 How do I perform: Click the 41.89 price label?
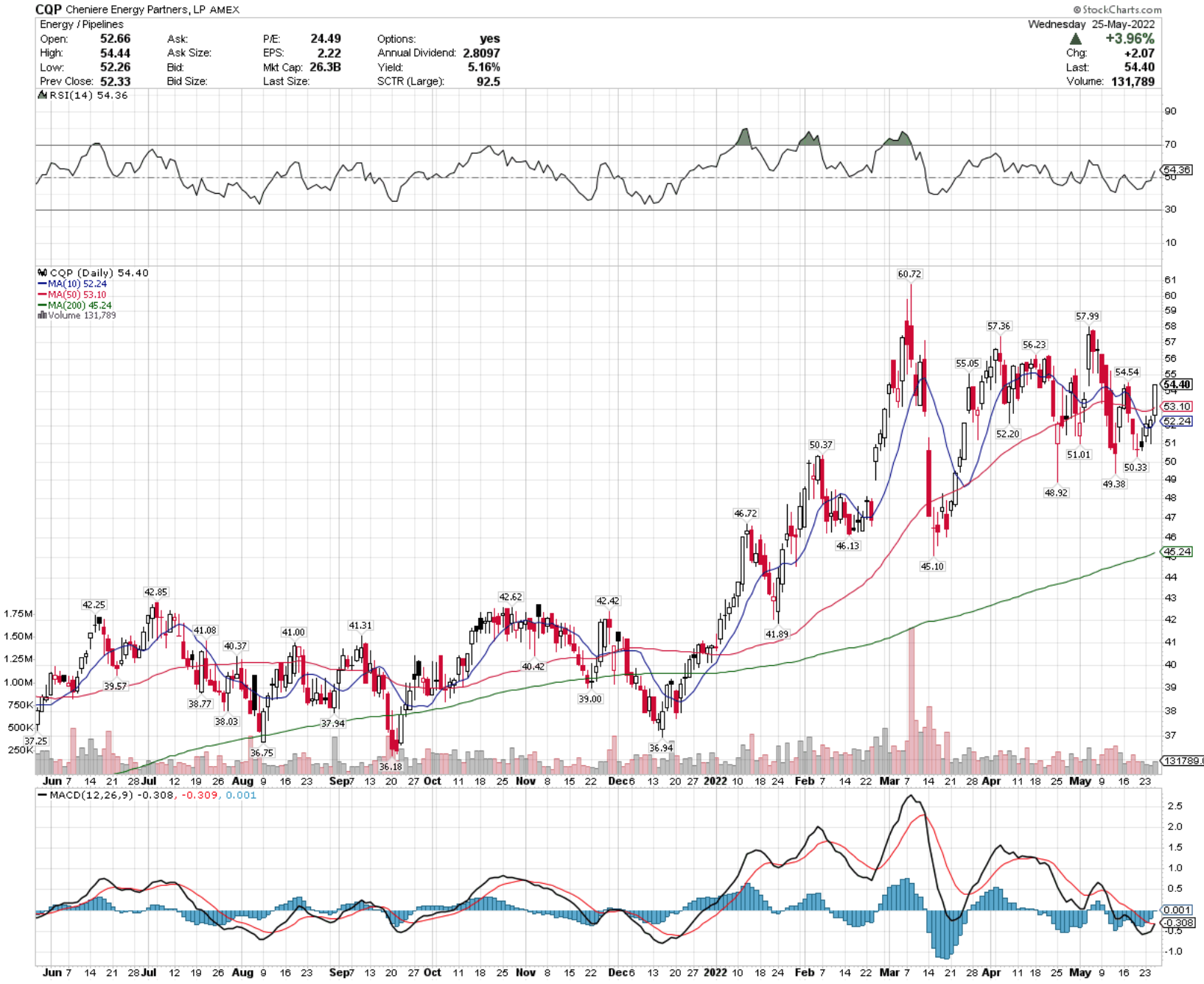pyautogui.click(x=777, y=633)
